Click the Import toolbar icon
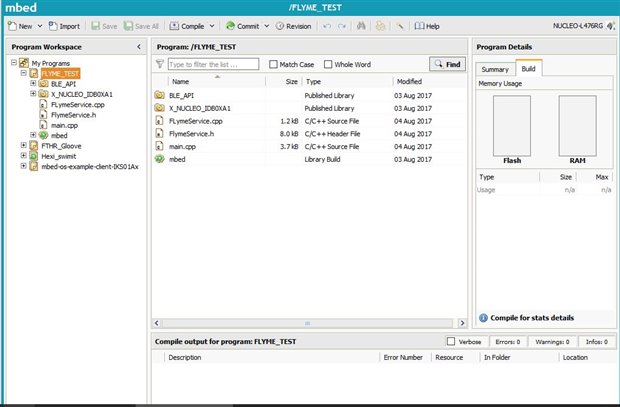The height and width of the screenshot is (407, 620). 53,26
